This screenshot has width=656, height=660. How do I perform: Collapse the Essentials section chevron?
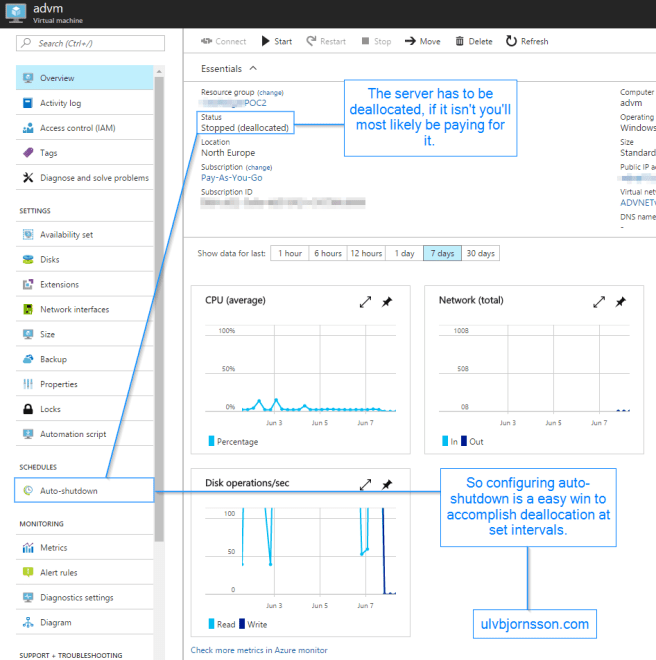(253, 69)
